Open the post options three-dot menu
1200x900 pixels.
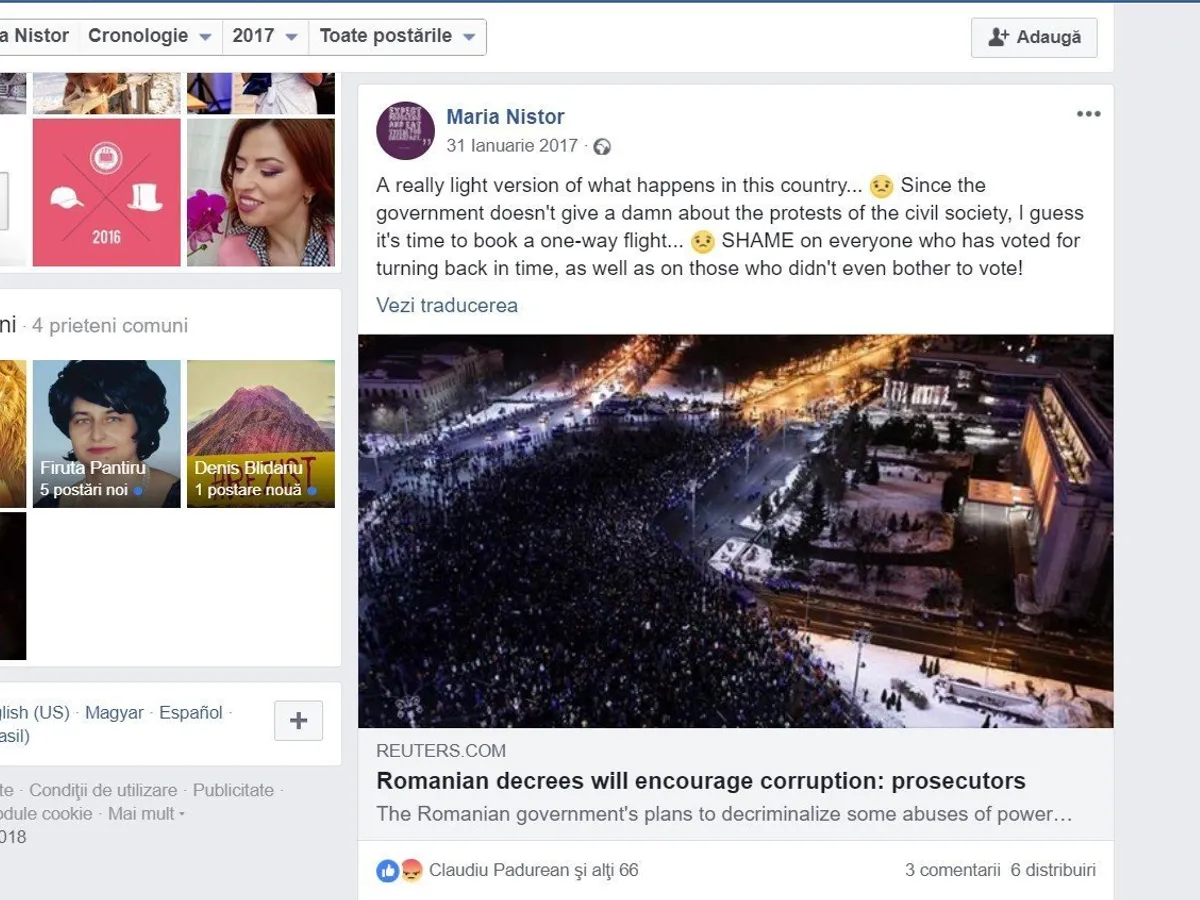[x=1088, y=114]
